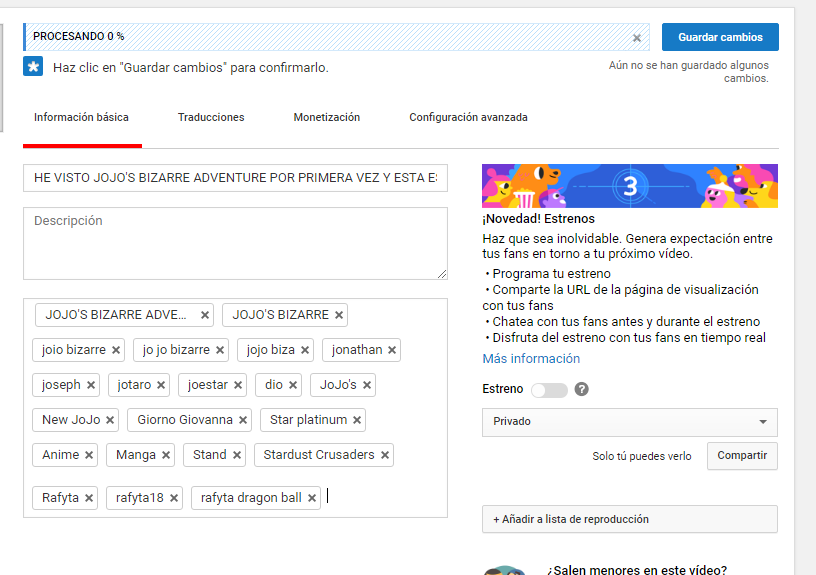The height and width of the screenshot is (575, 816).
Task: Grab the description box resize handle
Action: click(442, 274)
